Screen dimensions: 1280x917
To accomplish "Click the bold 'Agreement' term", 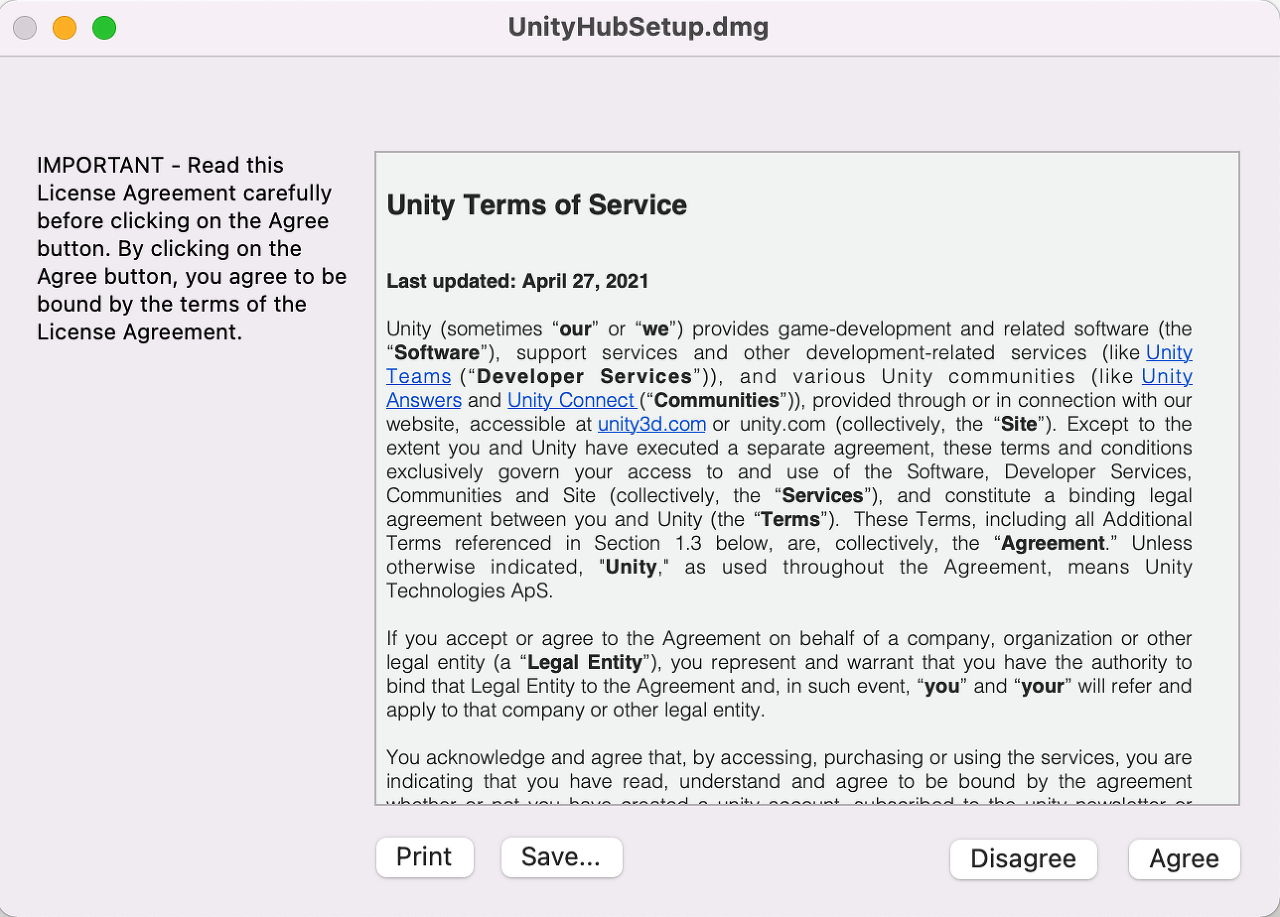I will [1053, 543].
